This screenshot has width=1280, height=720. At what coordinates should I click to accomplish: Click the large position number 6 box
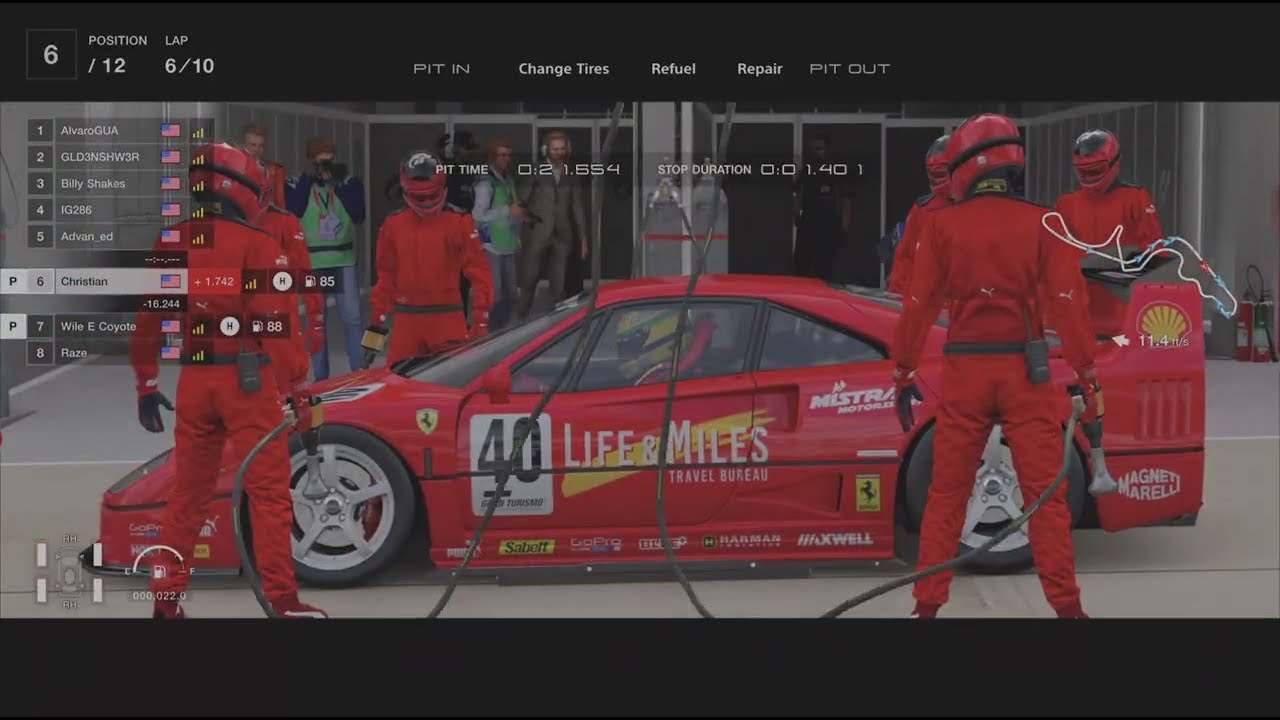click(x=51, y=55)
